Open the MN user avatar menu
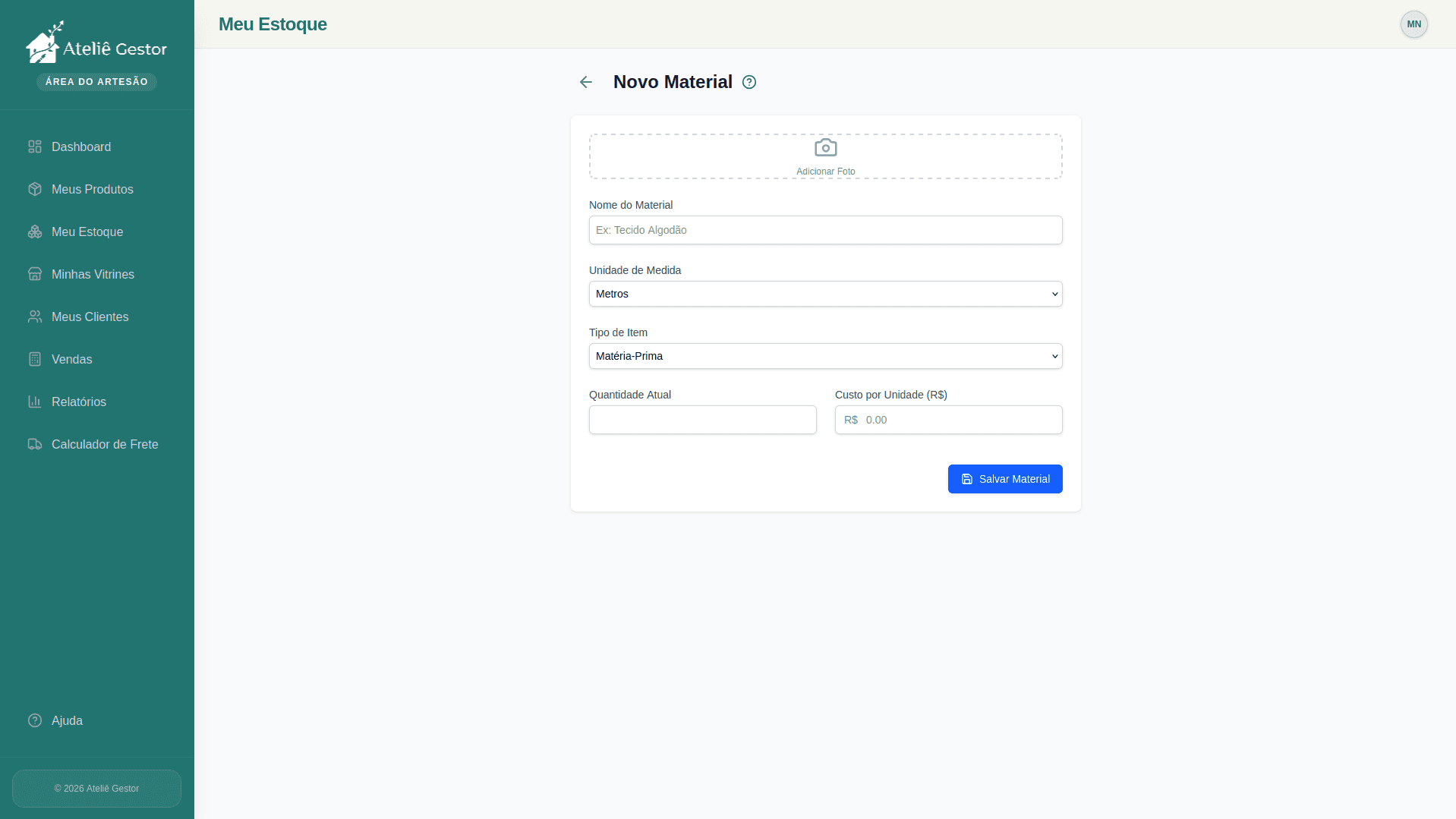 pyautogui.click(x=1413, y=24)
